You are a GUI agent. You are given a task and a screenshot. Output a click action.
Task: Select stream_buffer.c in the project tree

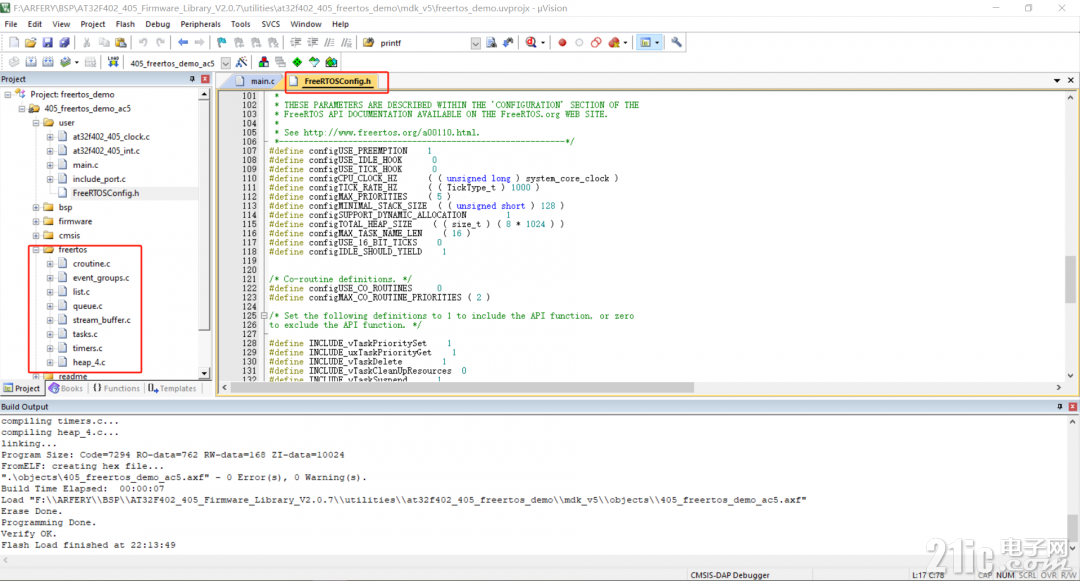tap(101, 320)
